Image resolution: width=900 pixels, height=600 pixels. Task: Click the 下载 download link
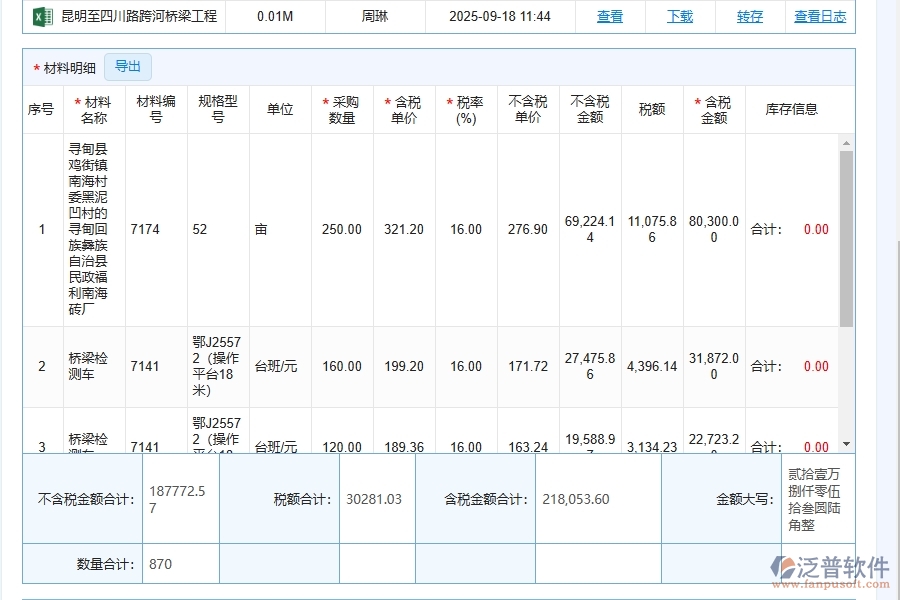point(680,16)
